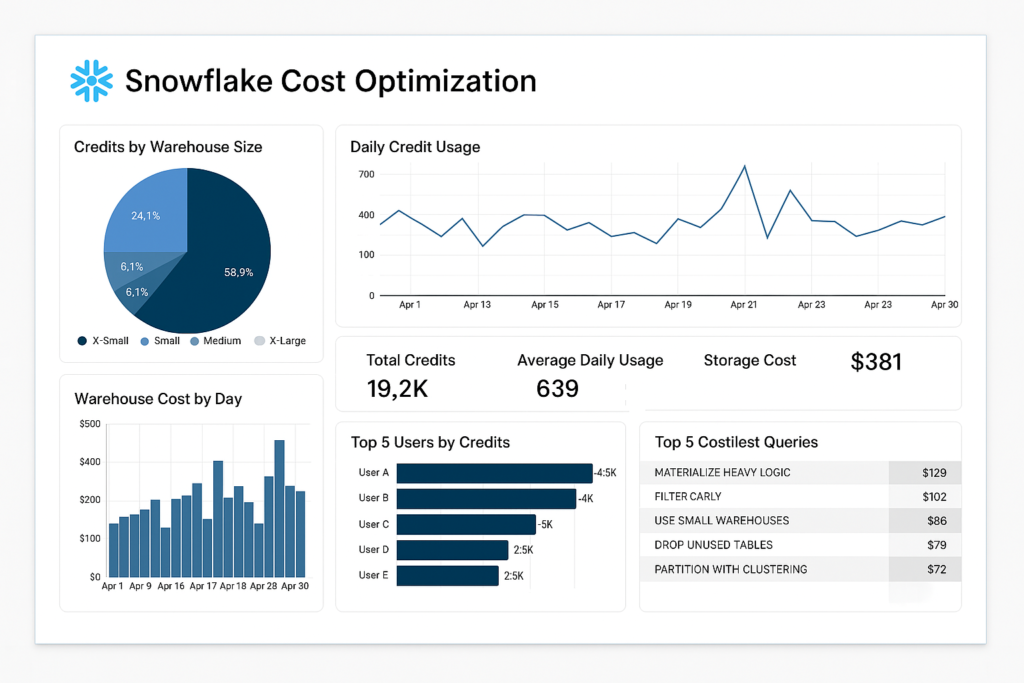Select the X-Small legend color dot
This screenshot has width=1024, height=683.
82,341
